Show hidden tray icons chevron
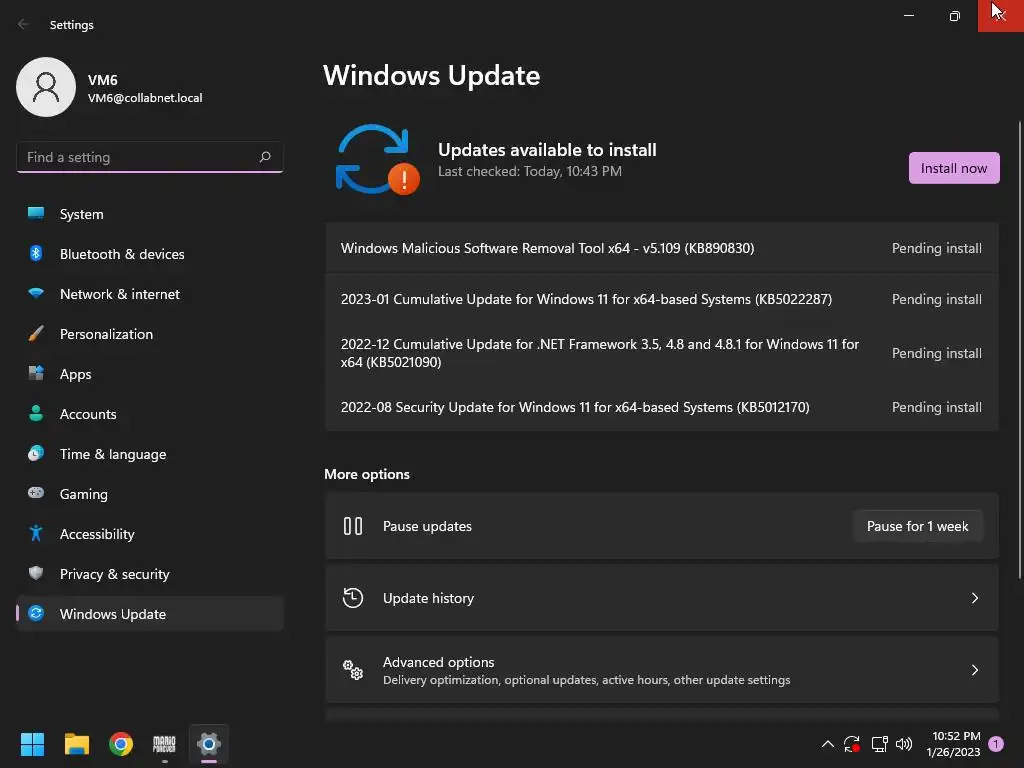The width and height of the screenshot is (1024, 768). click(x=827, y=743)
